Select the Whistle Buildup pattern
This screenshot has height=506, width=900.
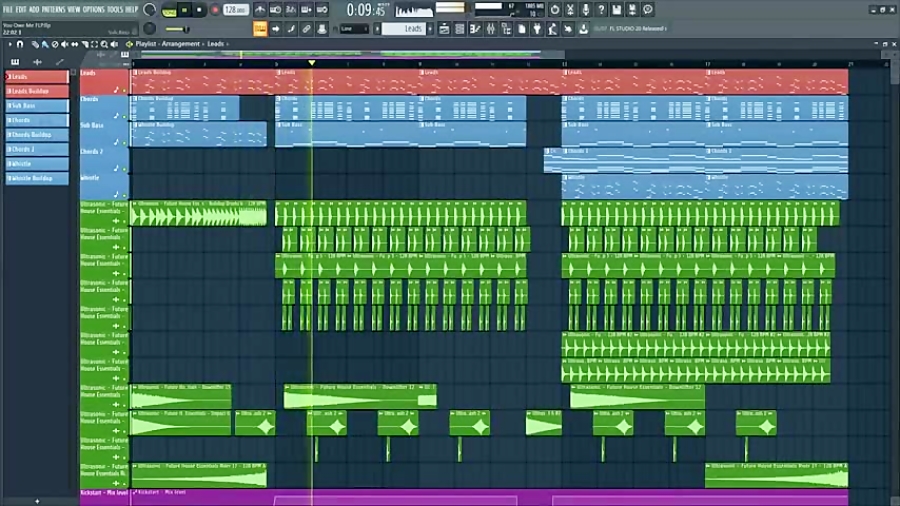(37, 178)
